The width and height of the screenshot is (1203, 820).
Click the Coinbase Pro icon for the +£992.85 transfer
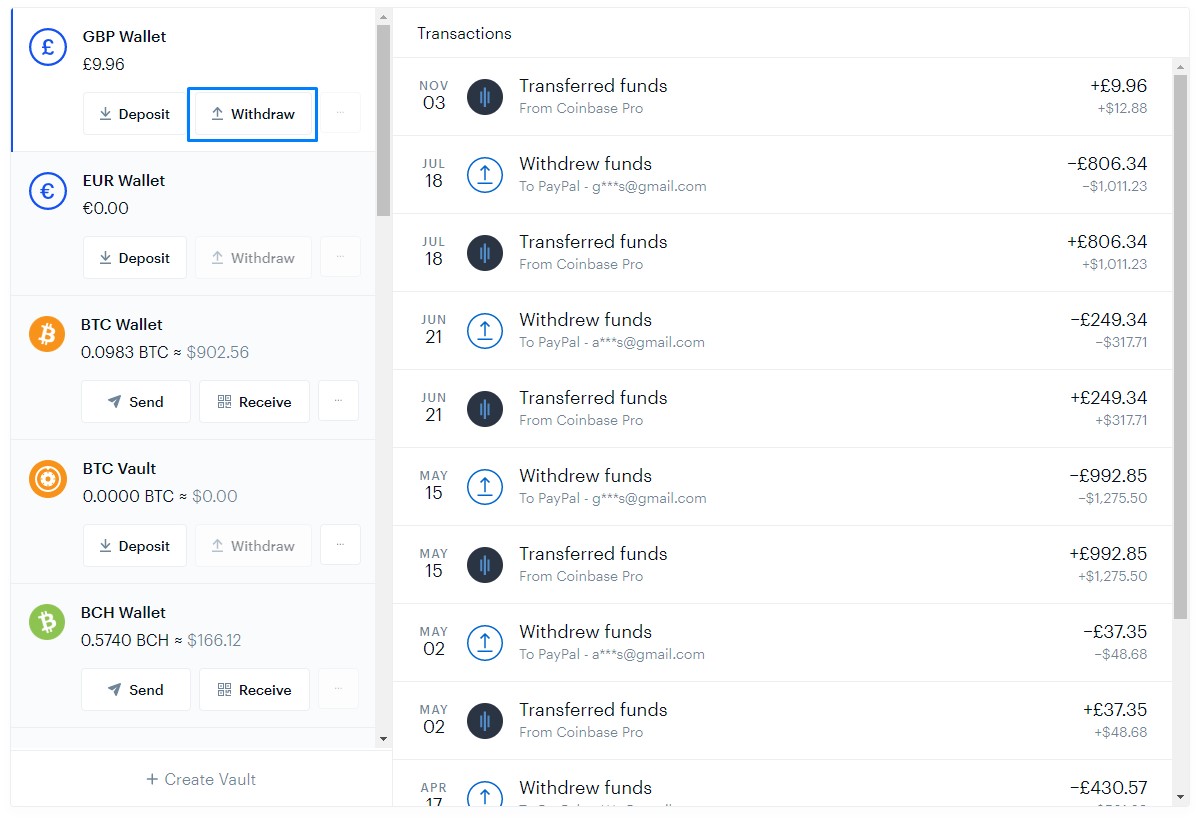tap(485, 565)
